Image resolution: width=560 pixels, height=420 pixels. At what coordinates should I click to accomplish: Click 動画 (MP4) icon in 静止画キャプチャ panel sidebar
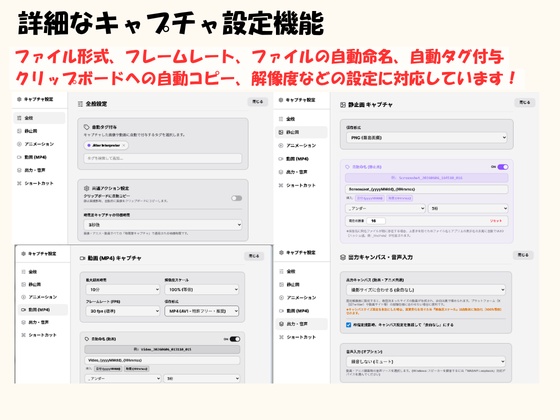(281, 159)
